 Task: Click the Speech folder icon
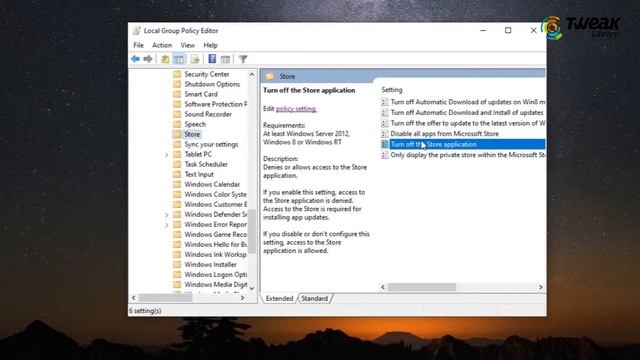(177, 124)
